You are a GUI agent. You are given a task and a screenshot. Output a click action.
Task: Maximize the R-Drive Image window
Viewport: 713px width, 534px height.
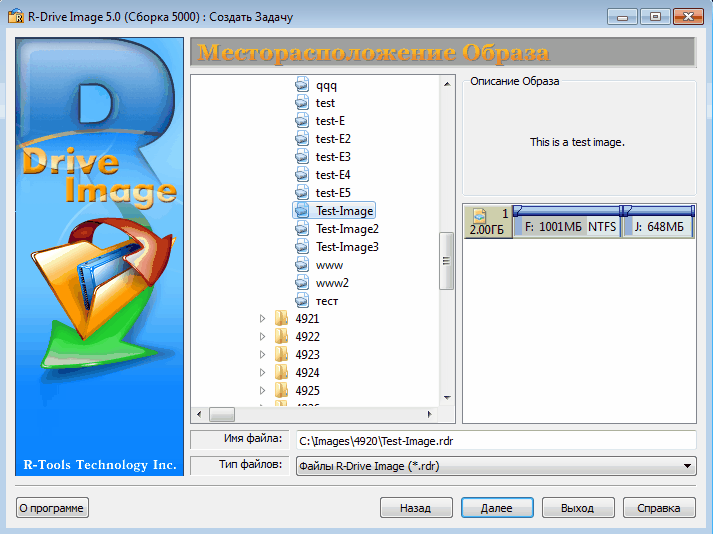(x=655, y=17)
